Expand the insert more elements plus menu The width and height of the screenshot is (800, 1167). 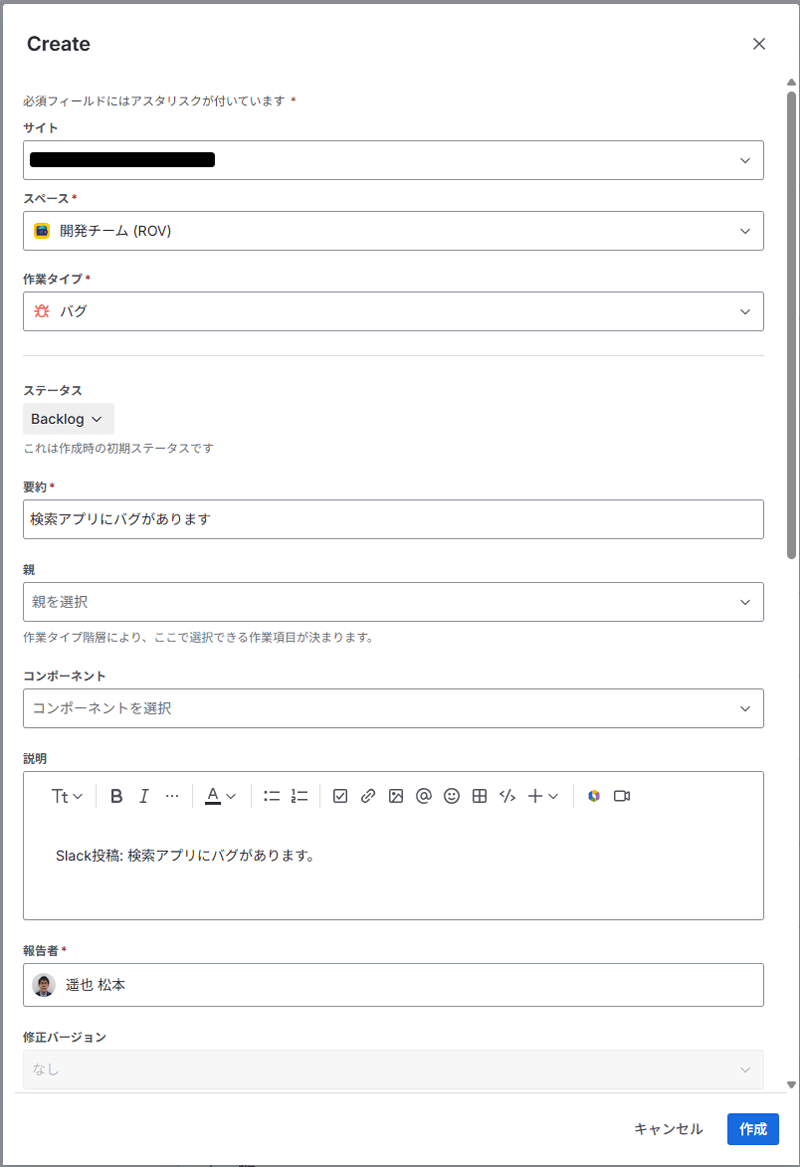[x=538, y=795]
